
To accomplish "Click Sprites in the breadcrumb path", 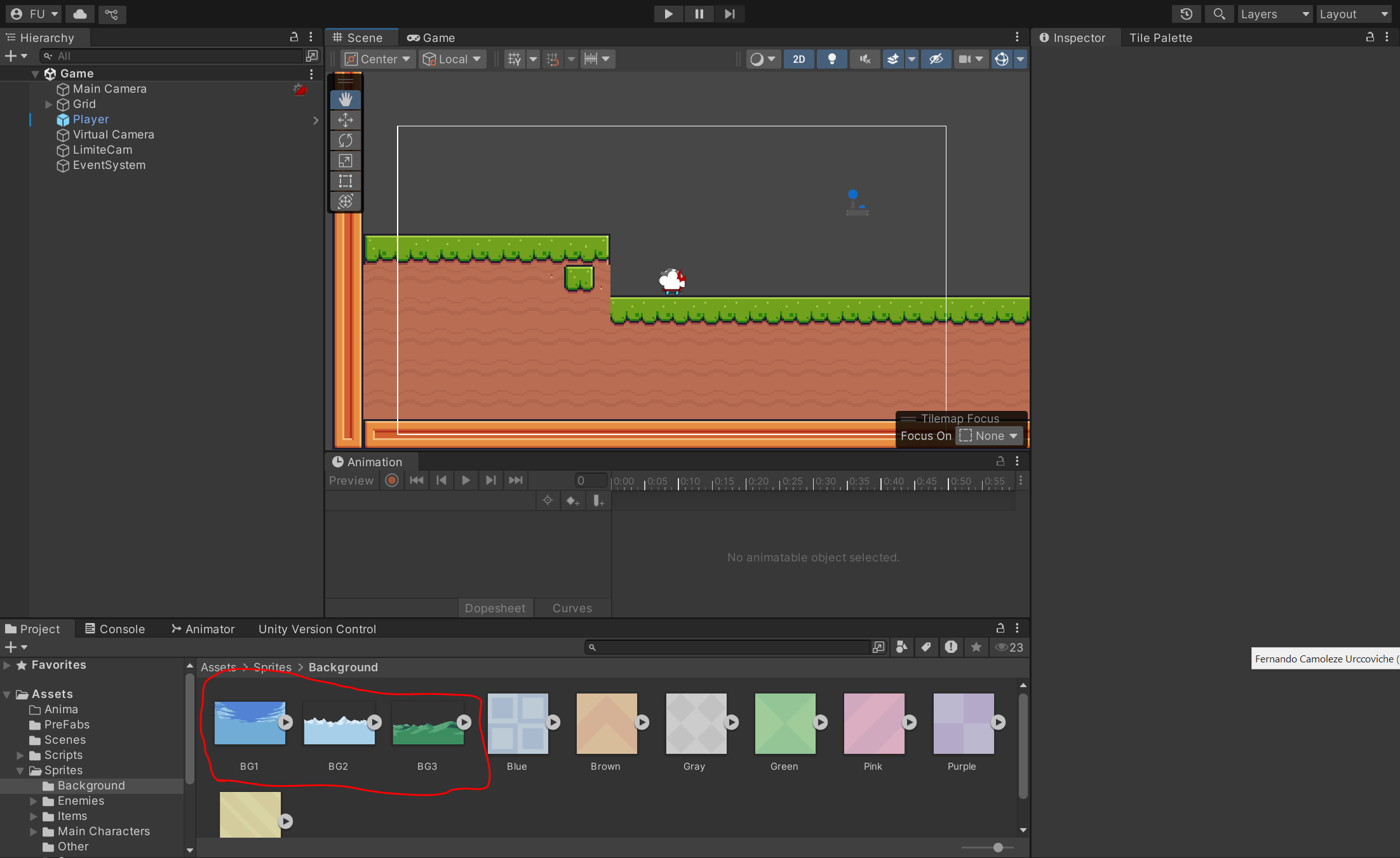I will click(x=272, y=667).
